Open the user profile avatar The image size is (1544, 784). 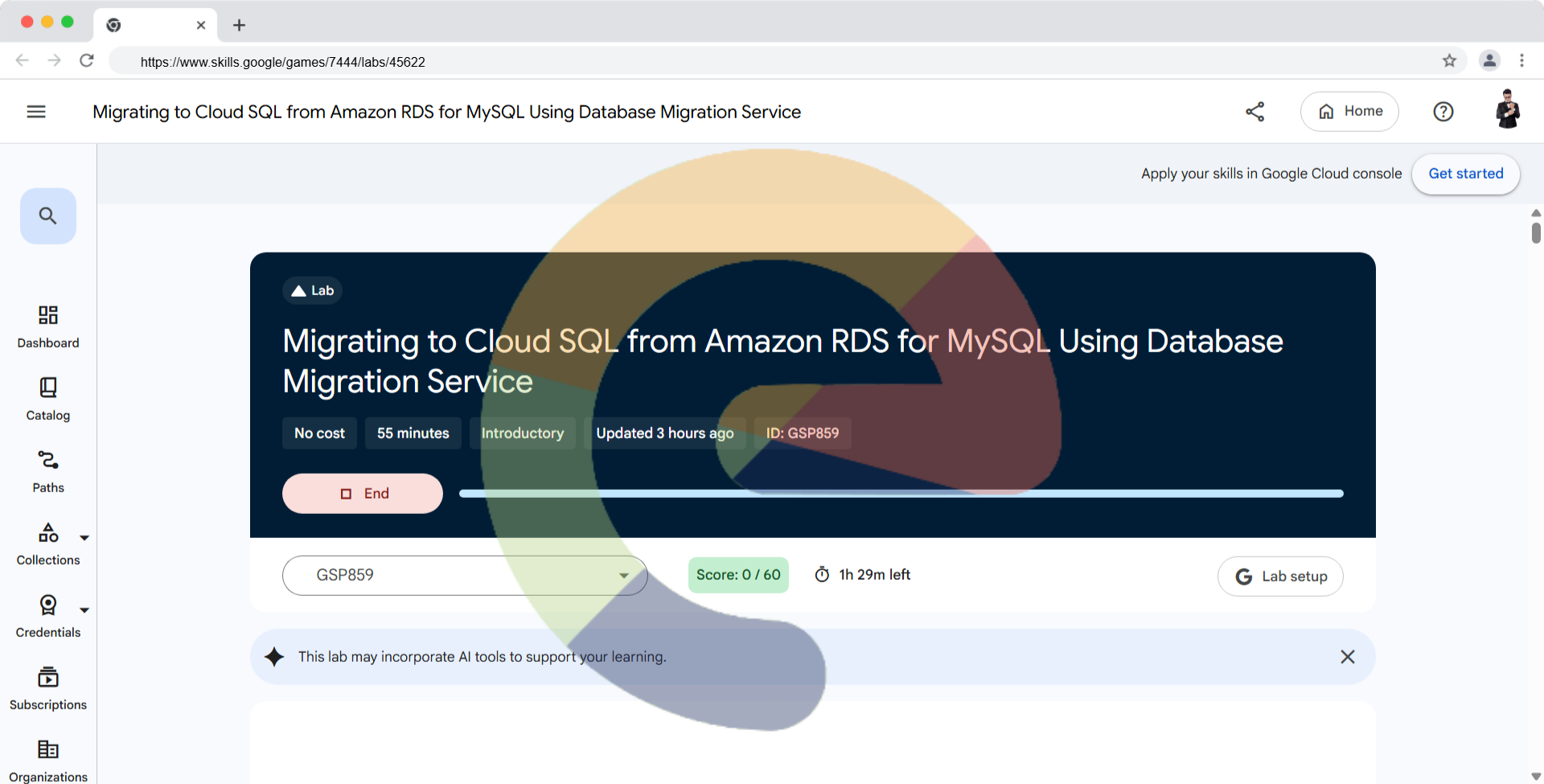(1508, 109)
